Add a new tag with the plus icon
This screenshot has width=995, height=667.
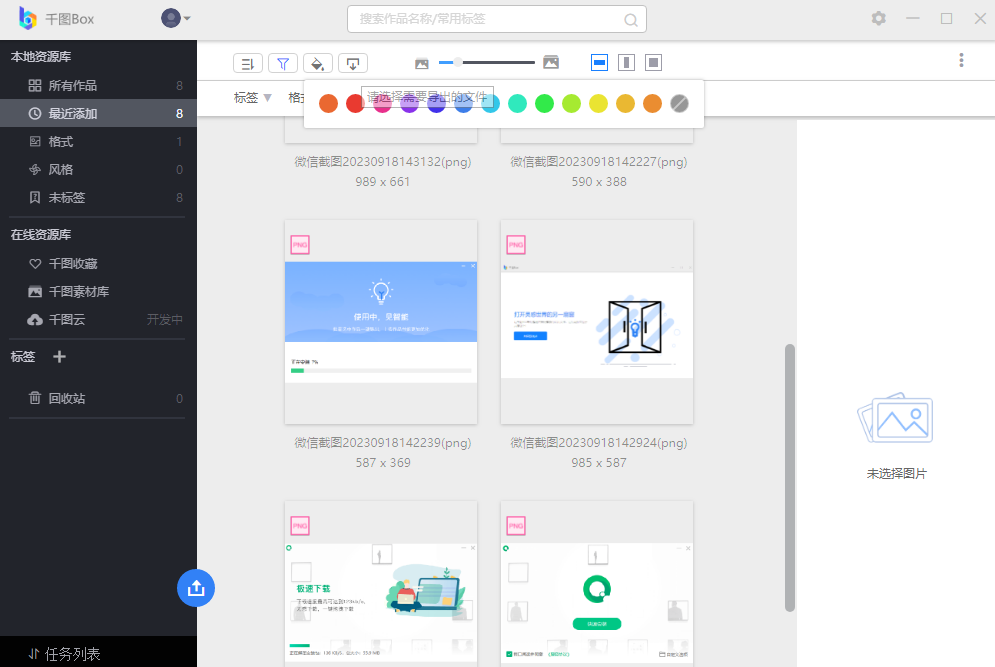60,357
